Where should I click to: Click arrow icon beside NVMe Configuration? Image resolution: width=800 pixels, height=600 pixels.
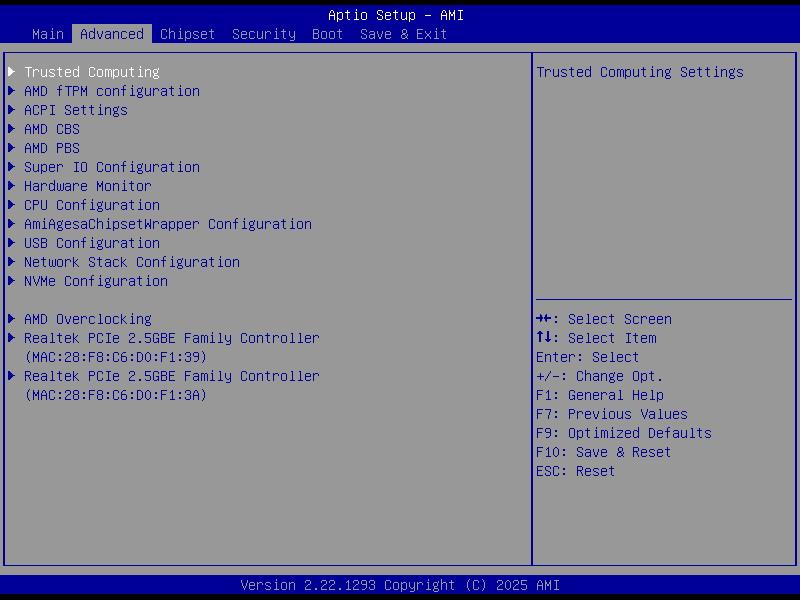point(12,281)
